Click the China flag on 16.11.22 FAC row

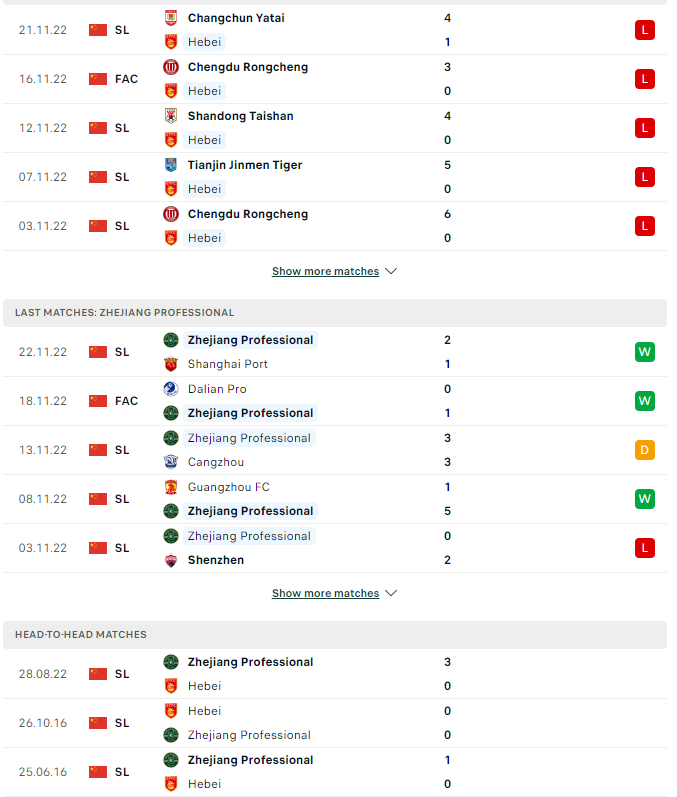98,79
